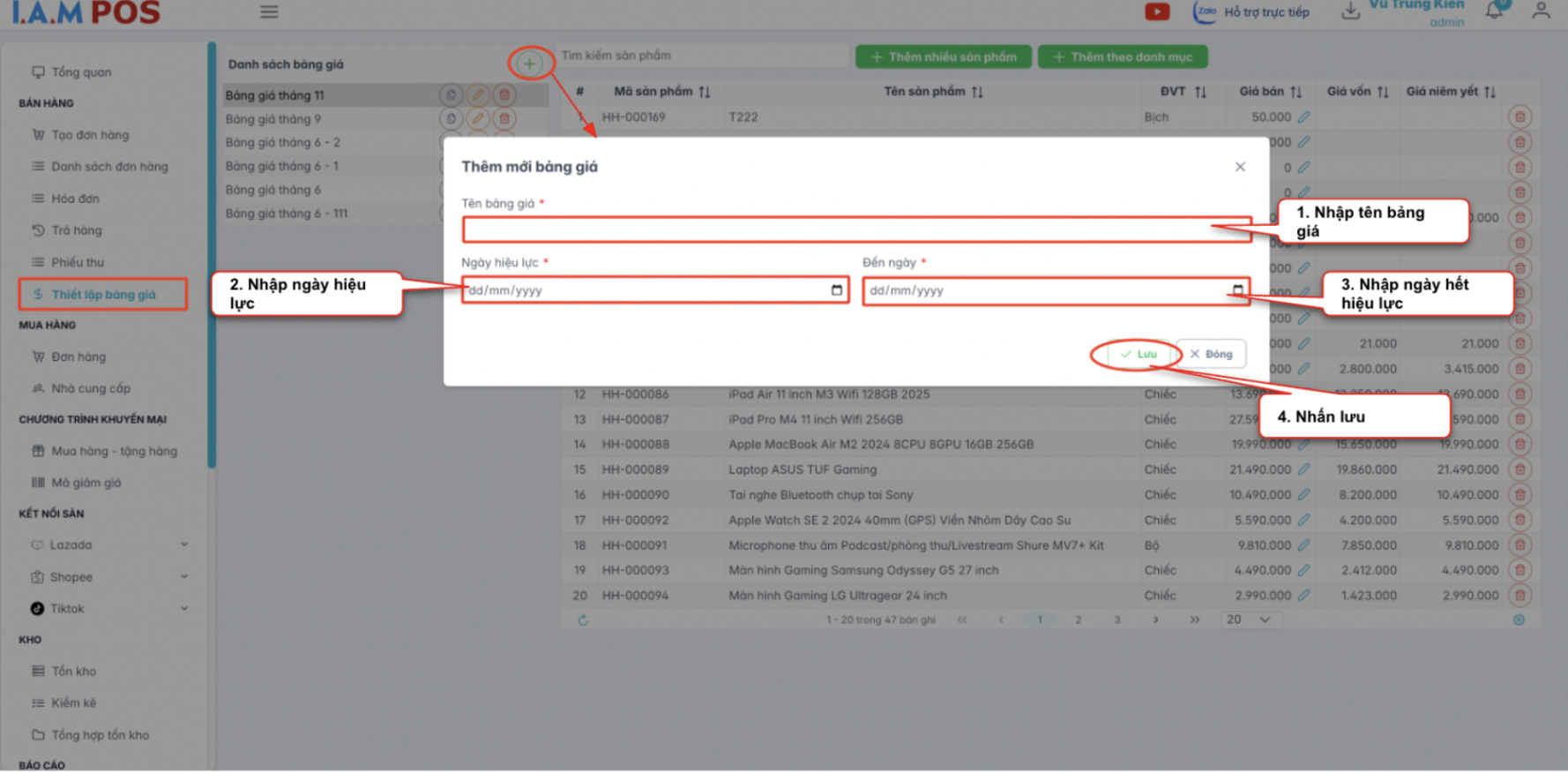The height and width of the screenshot is (773, 1568).
Task: Click the sidebar vertical scrollbar
Action: pos(212,256)
